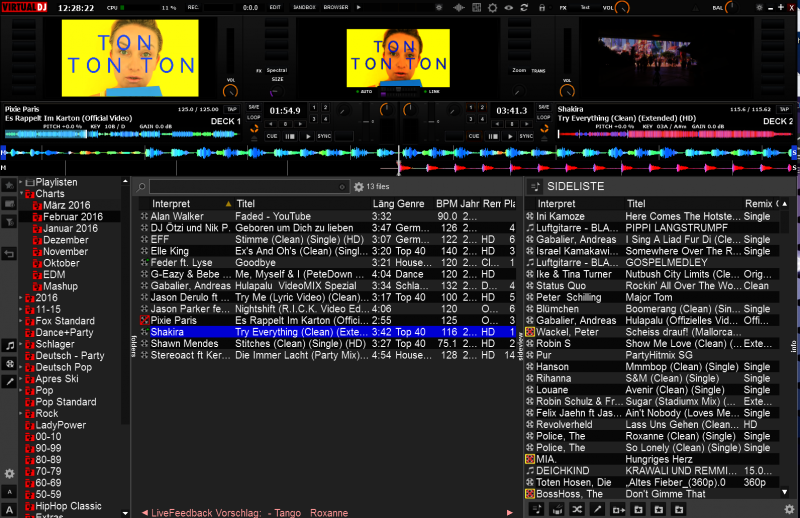Click the browser options gear beside 13 files

point(359,187)
